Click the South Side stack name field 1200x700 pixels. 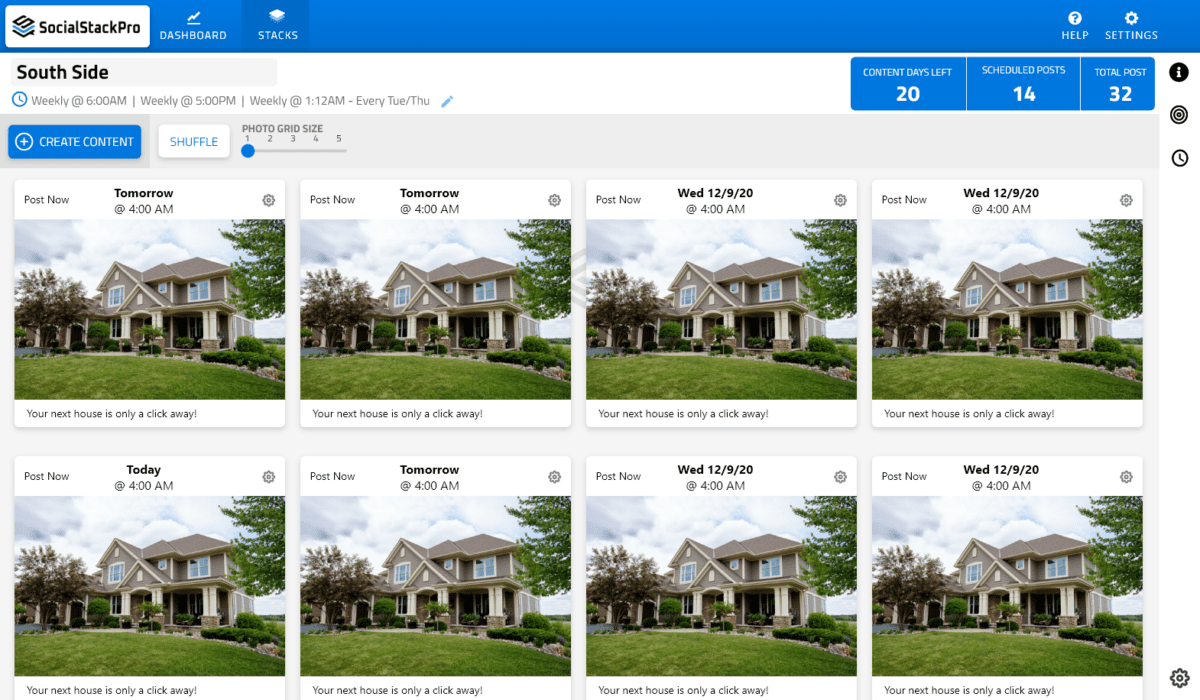pyautogui.click(x=144, y=72)
